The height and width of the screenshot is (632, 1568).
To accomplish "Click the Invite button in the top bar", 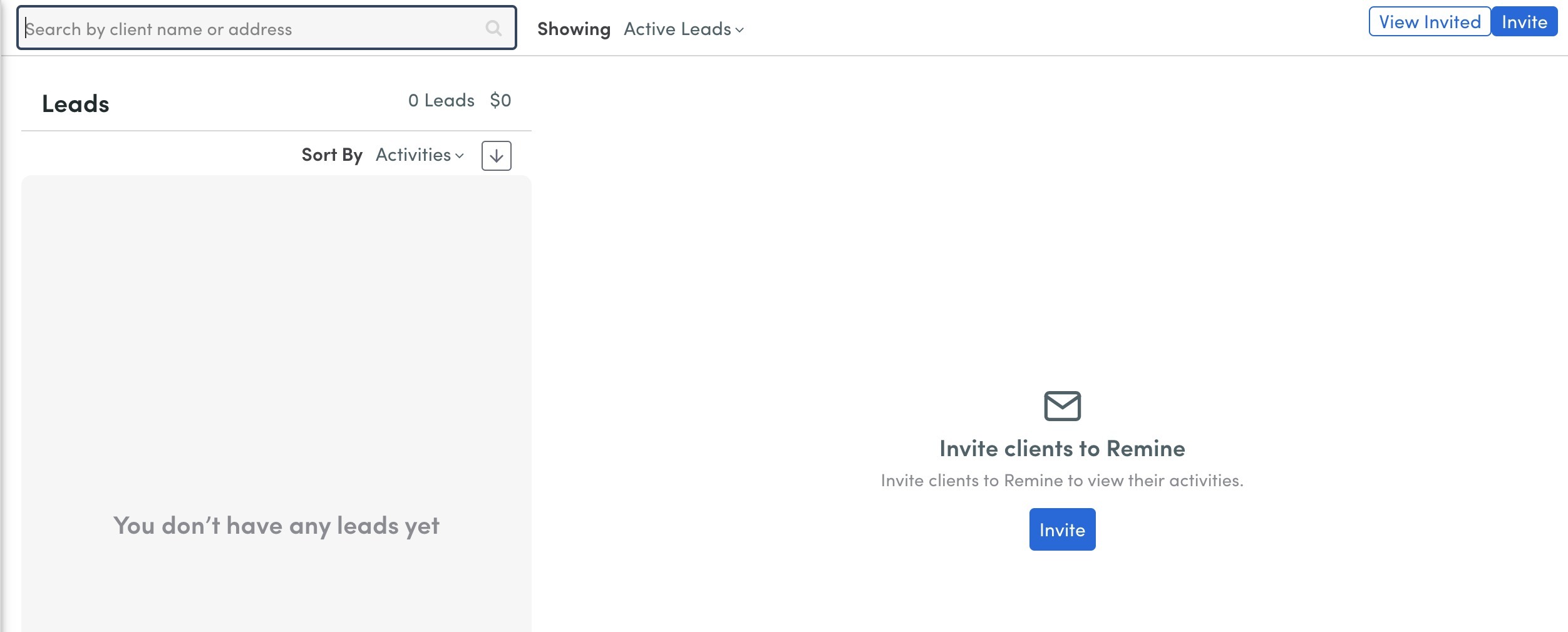I will coord(1524,22).
